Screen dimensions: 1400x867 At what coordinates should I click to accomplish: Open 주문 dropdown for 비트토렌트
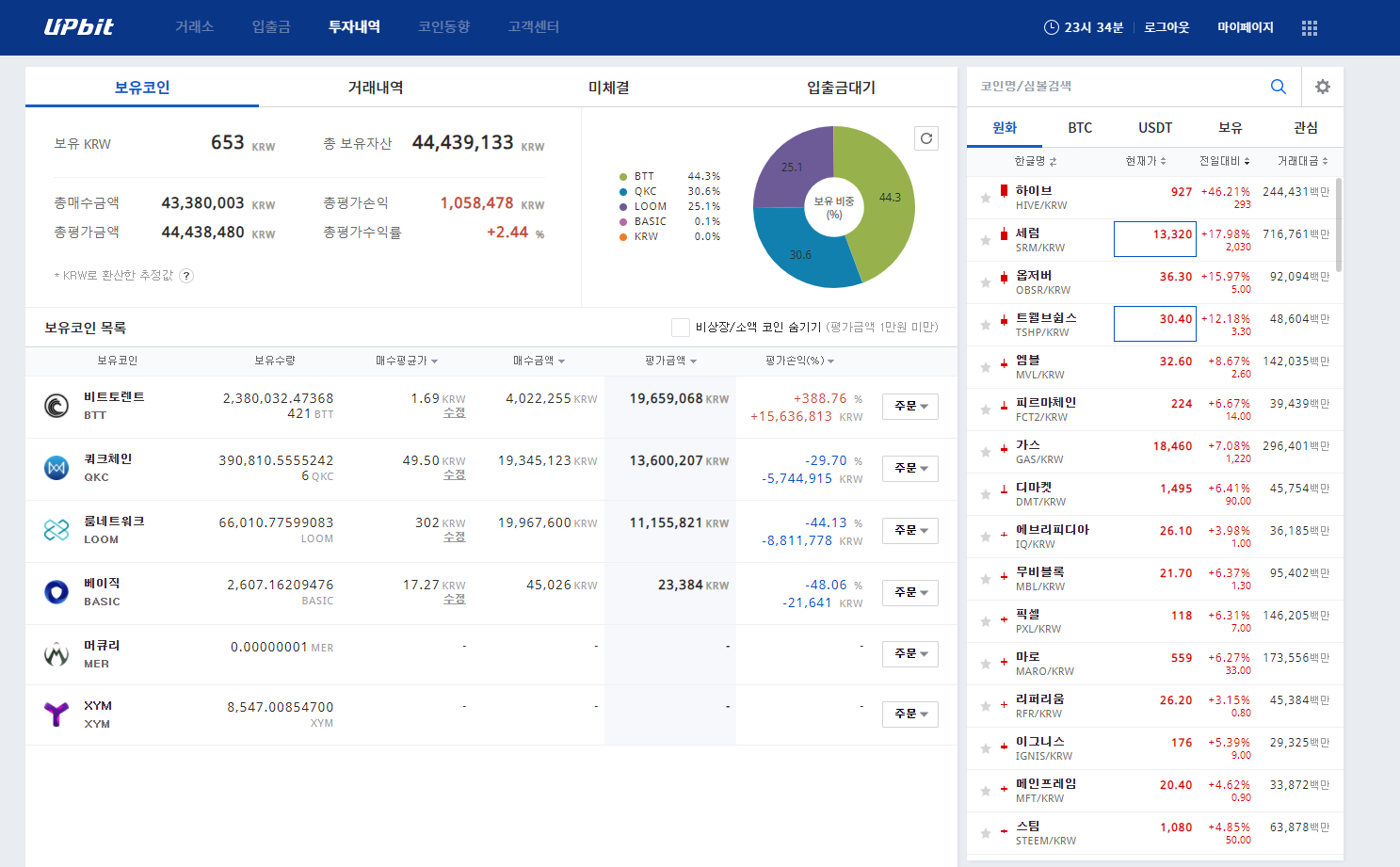pyautogui.click(x=910, y=406)
